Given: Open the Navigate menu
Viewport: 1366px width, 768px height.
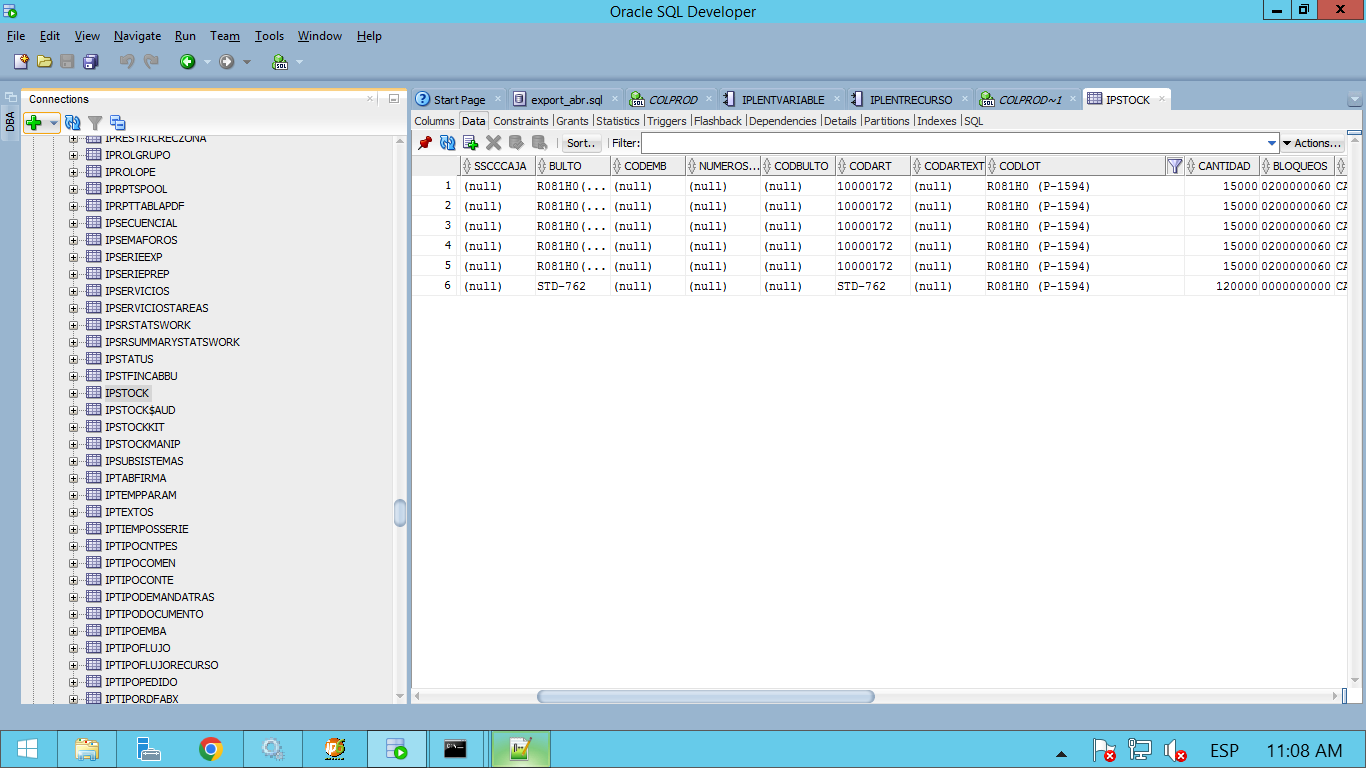Looking at the screenshot, I should (x=137, y=36).
